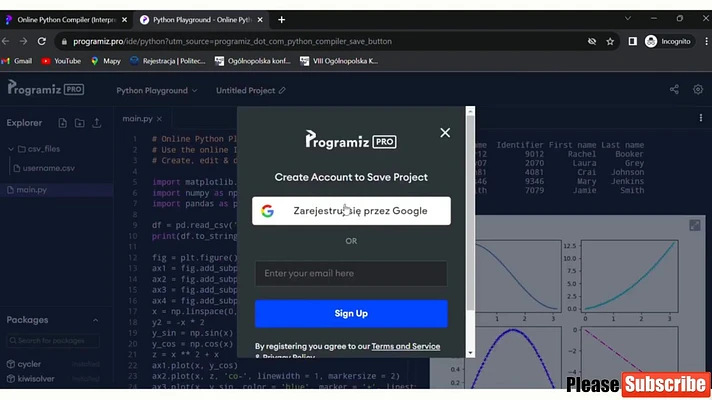
Task: Select main.py in Explorer
Action: coord(56,190)
